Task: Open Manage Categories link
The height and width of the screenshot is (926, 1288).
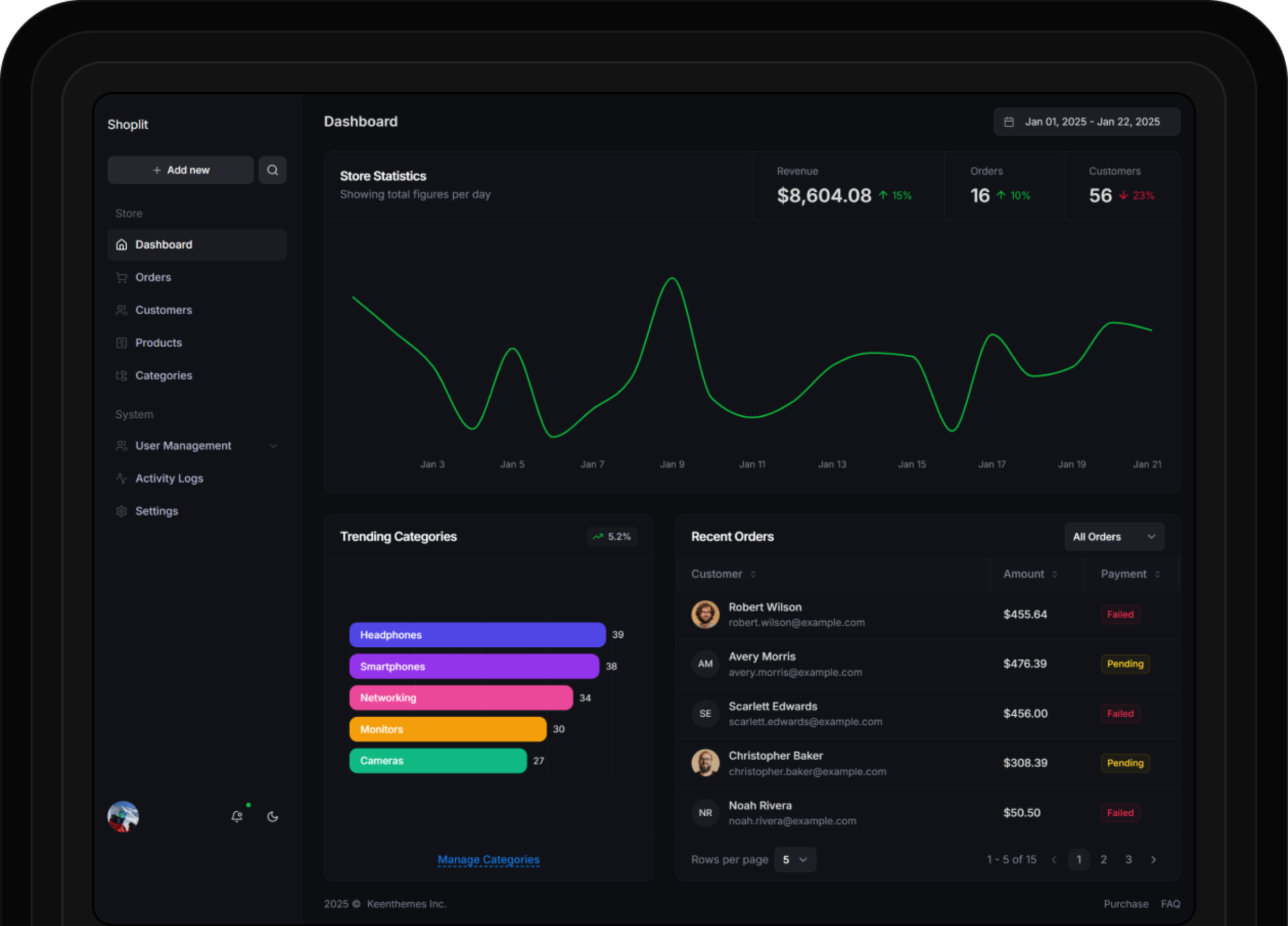Action: (488, 860)
